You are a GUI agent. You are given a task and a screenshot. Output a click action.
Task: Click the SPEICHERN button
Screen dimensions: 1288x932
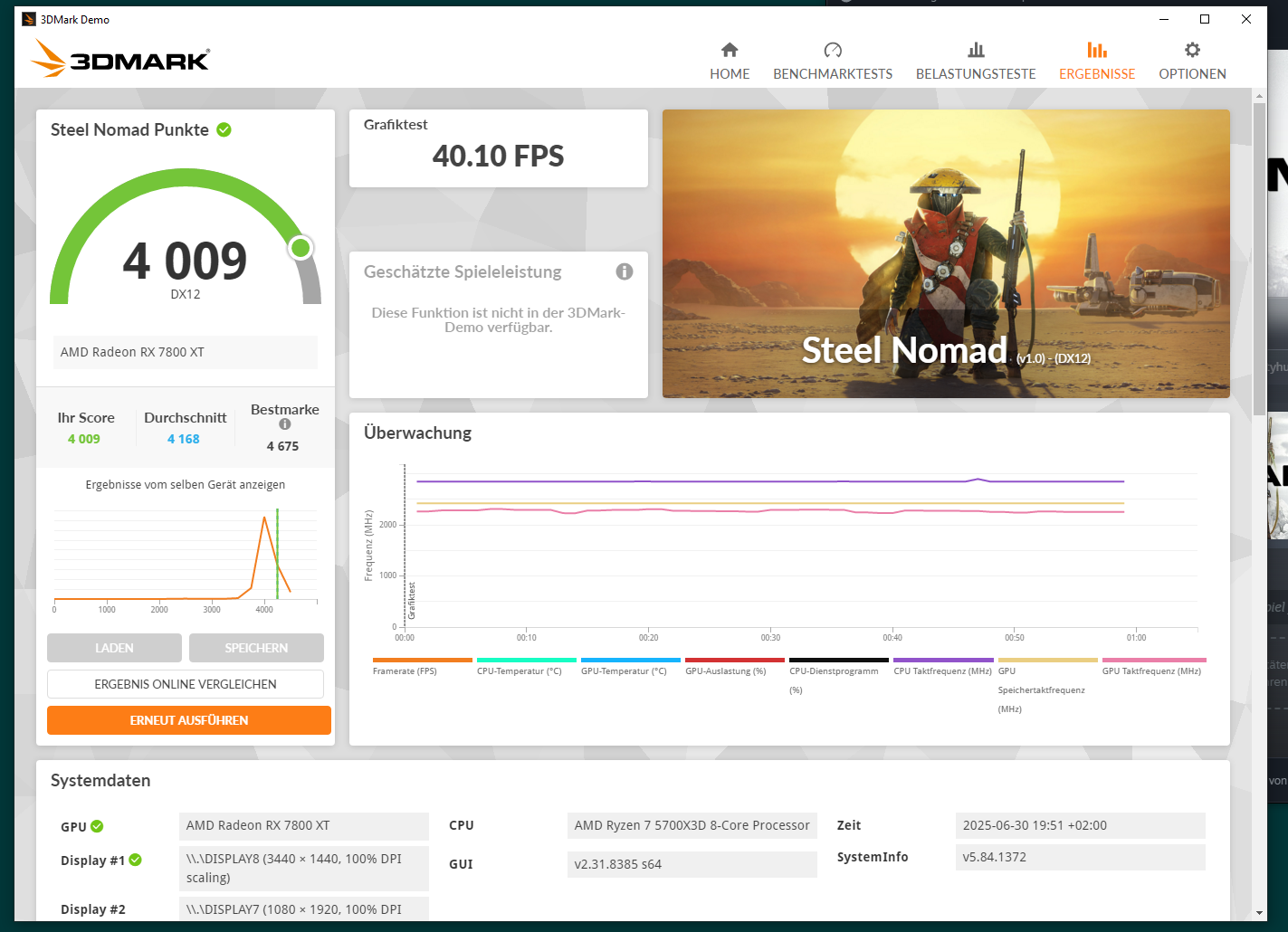pyautogui.click(x=256, y=648)
